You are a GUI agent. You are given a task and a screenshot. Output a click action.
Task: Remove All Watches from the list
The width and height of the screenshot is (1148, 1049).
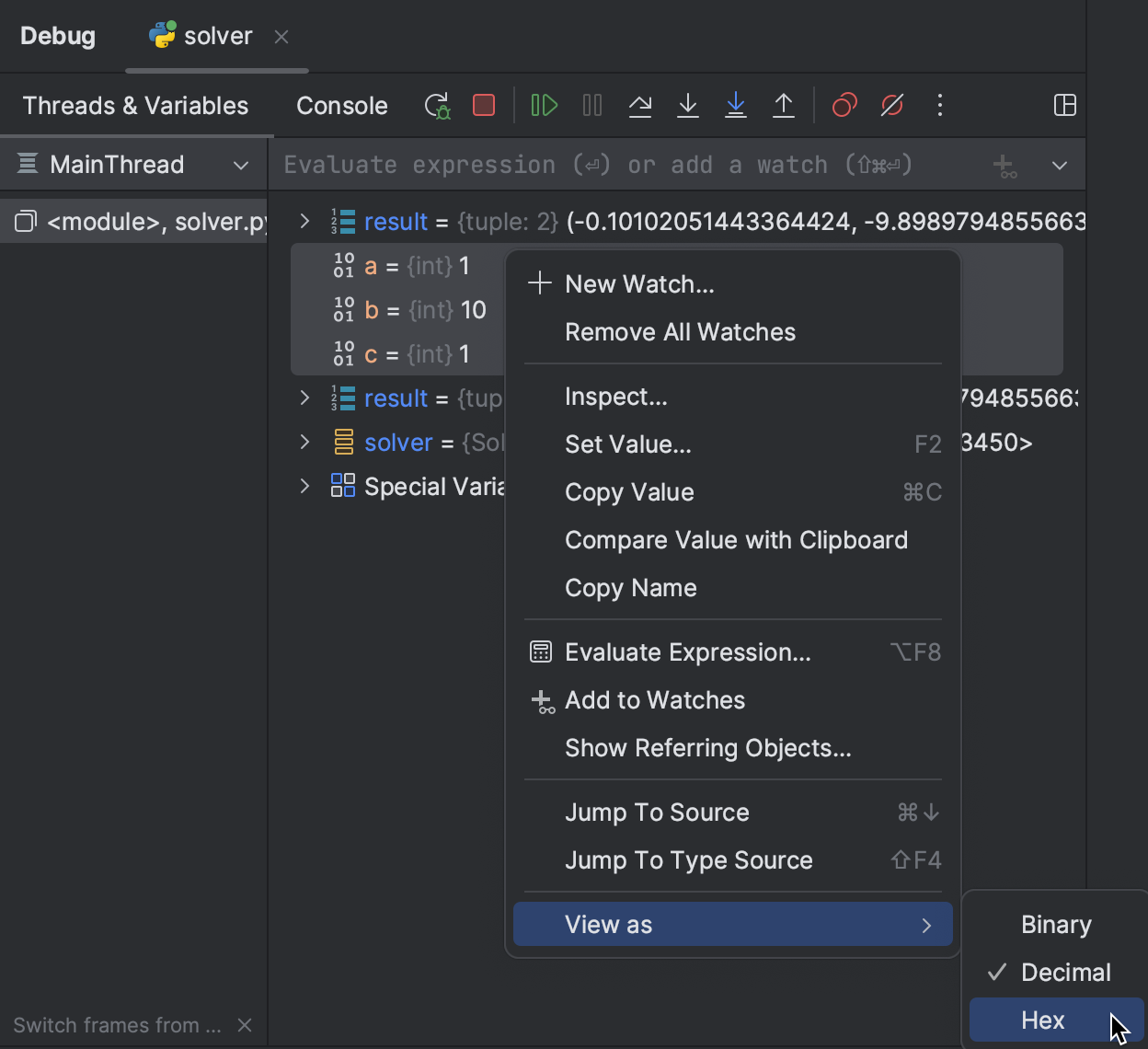[680, 332]
